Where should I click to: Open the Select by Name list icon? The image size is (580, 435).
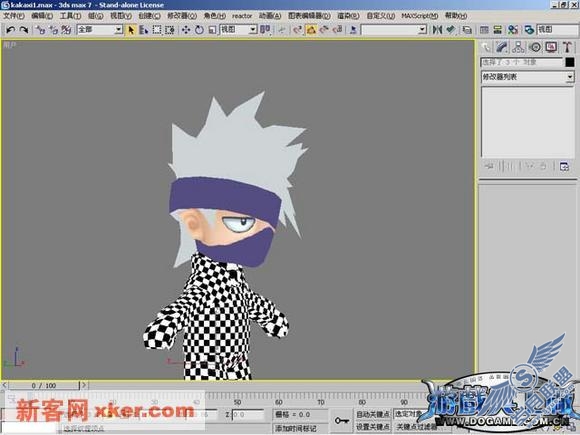tap(144, 30)
